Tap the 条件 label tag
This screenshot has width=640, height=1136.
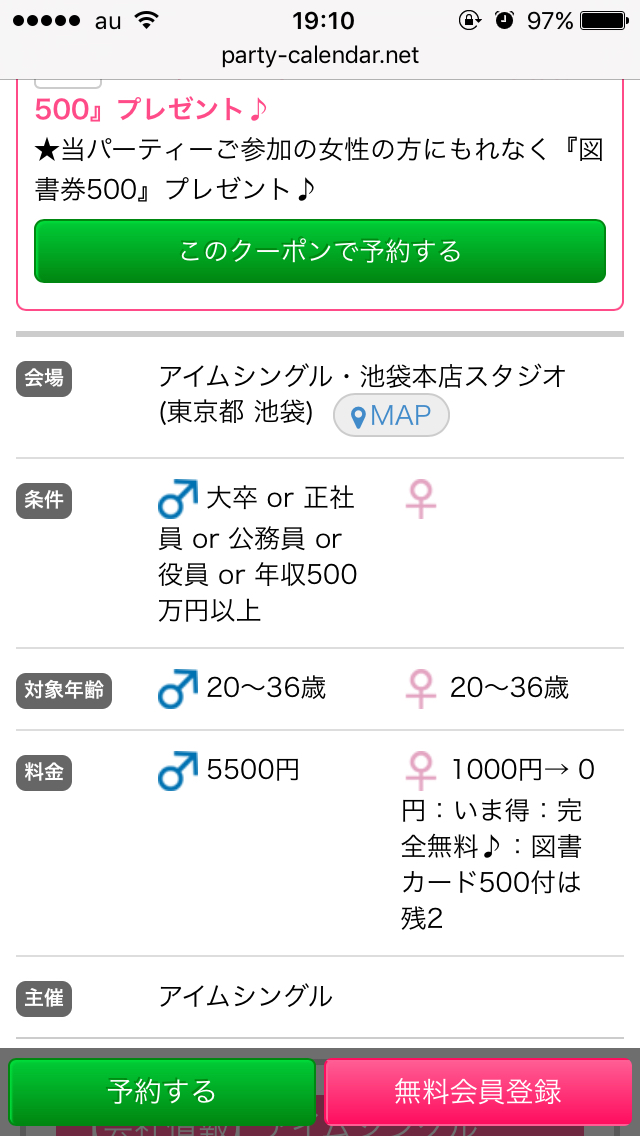click(x=44, y=500)
